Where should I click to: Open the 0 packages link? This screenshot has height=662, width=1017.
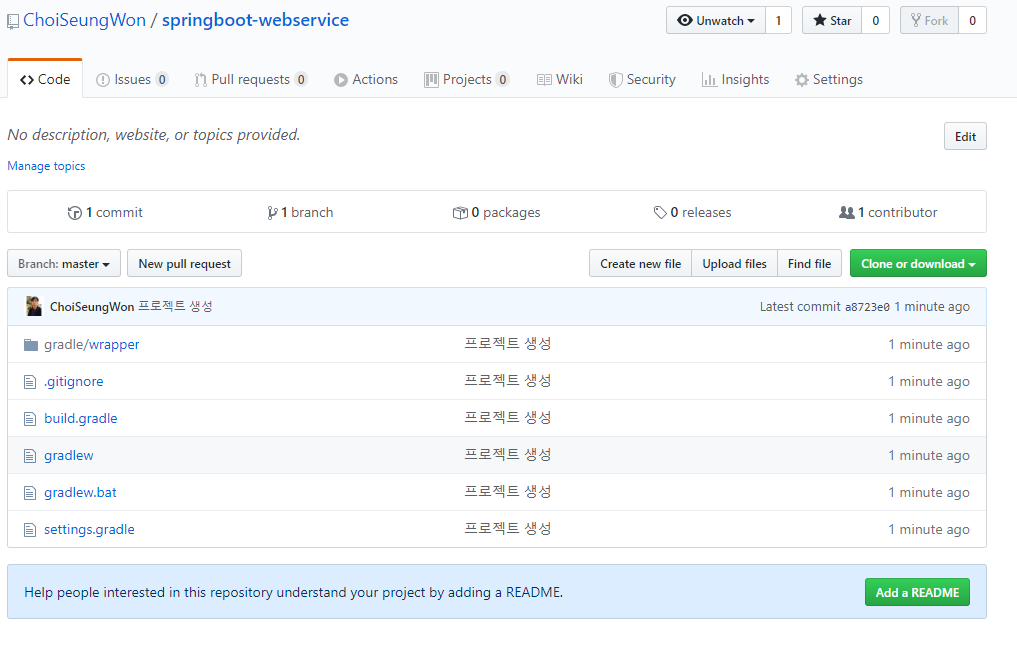[496, 213]
